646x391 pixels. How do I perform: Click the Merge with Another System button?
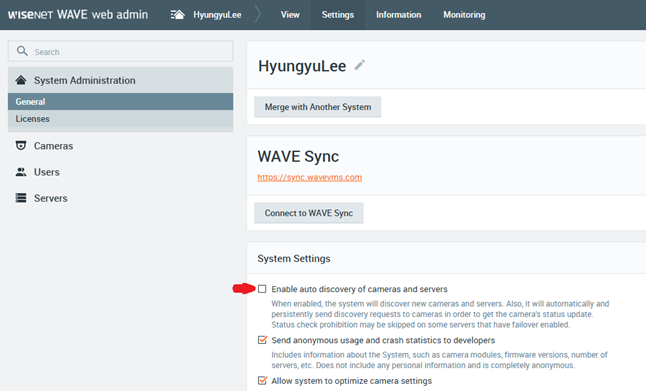[318, 107]
